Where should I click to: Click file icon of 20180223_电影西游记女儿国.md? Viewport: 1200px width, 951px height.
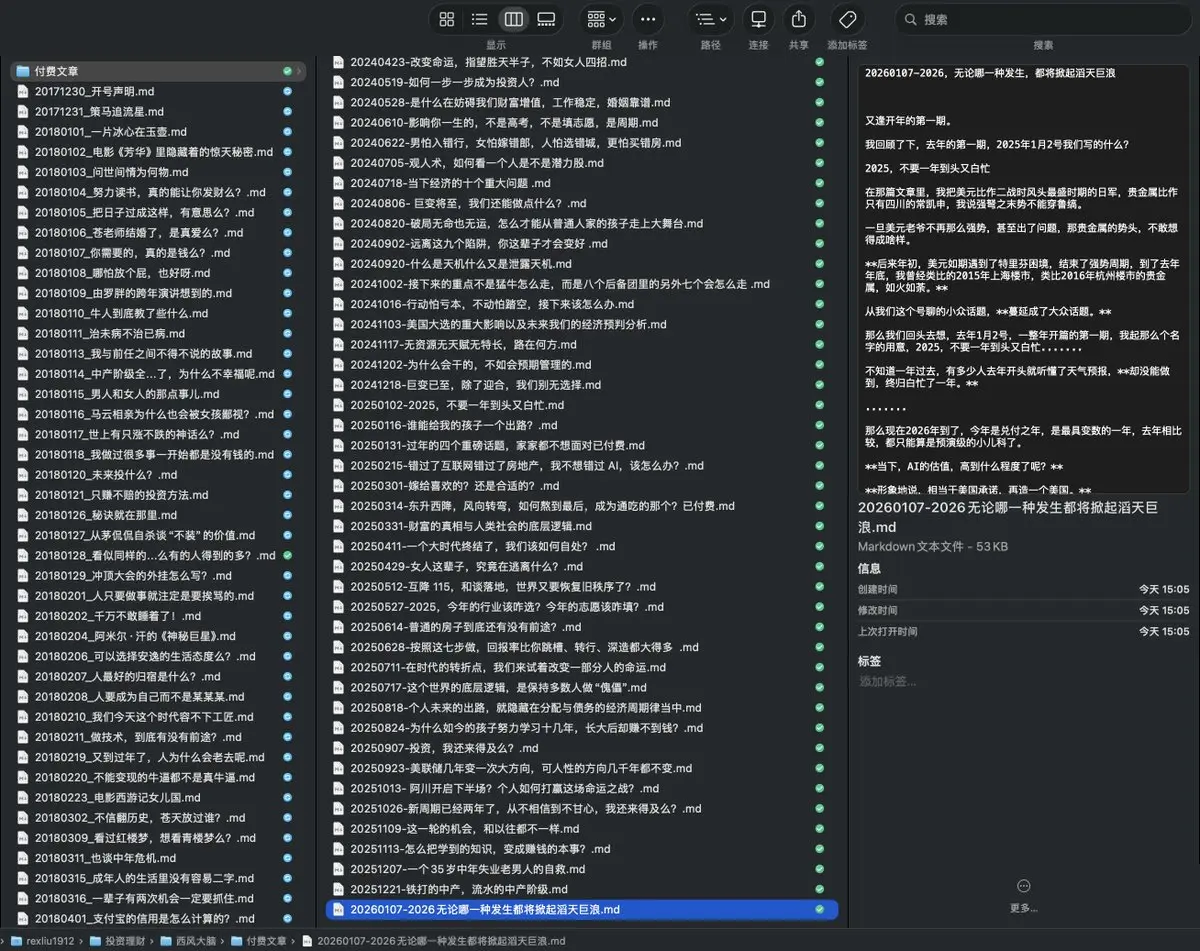click(22, 797)
